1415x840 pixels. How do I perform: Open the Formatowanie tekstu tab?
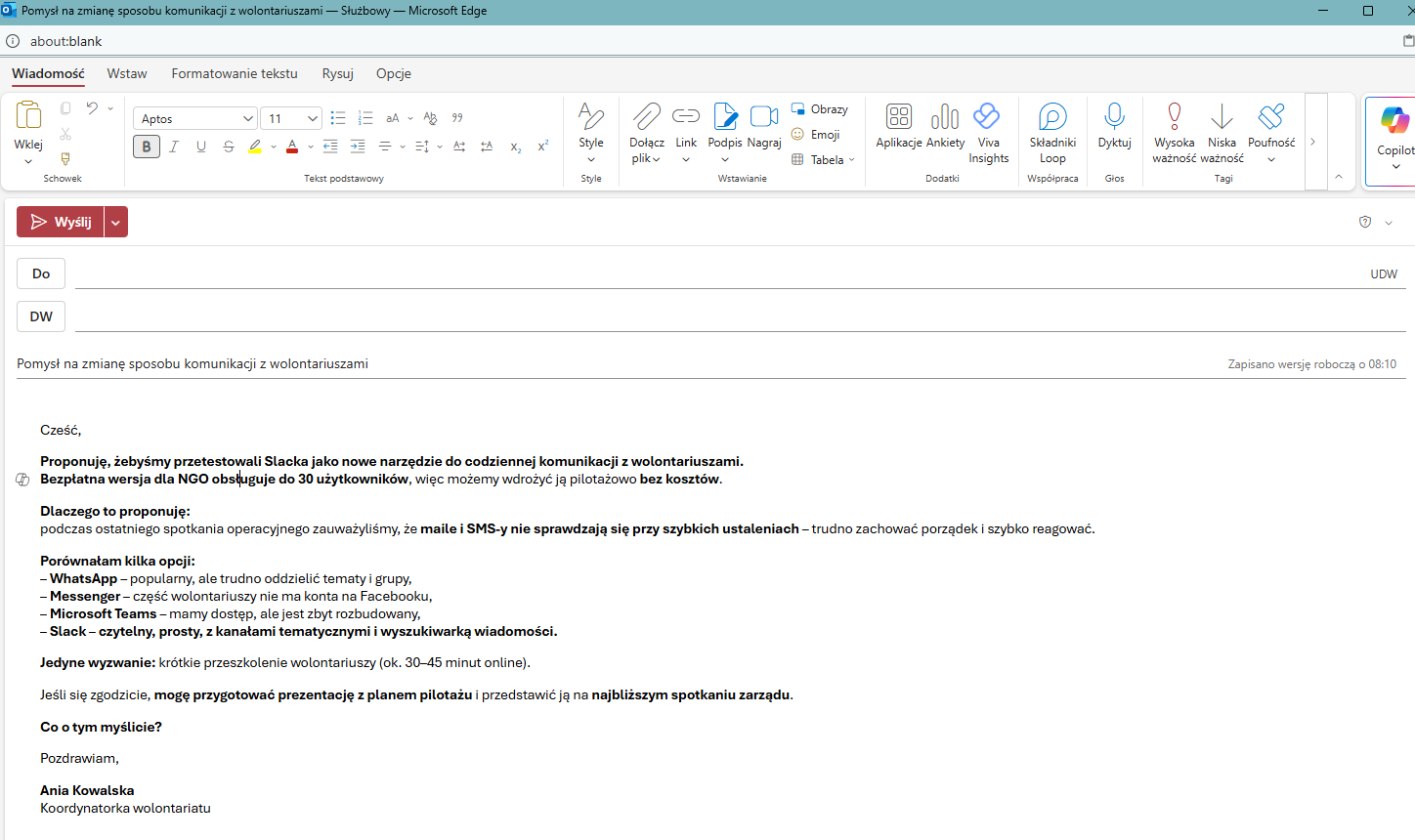[235, 73]
